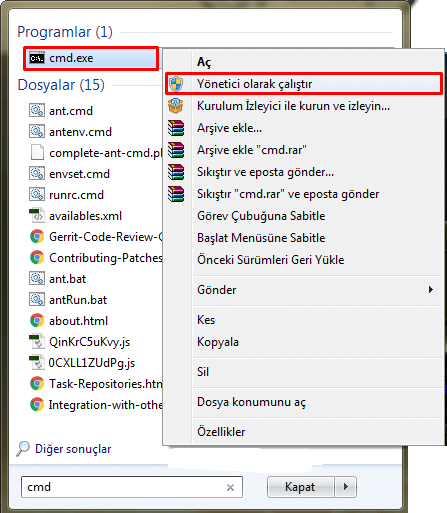Open the Gerrit-Code-Review result name

tap(106, 237)
